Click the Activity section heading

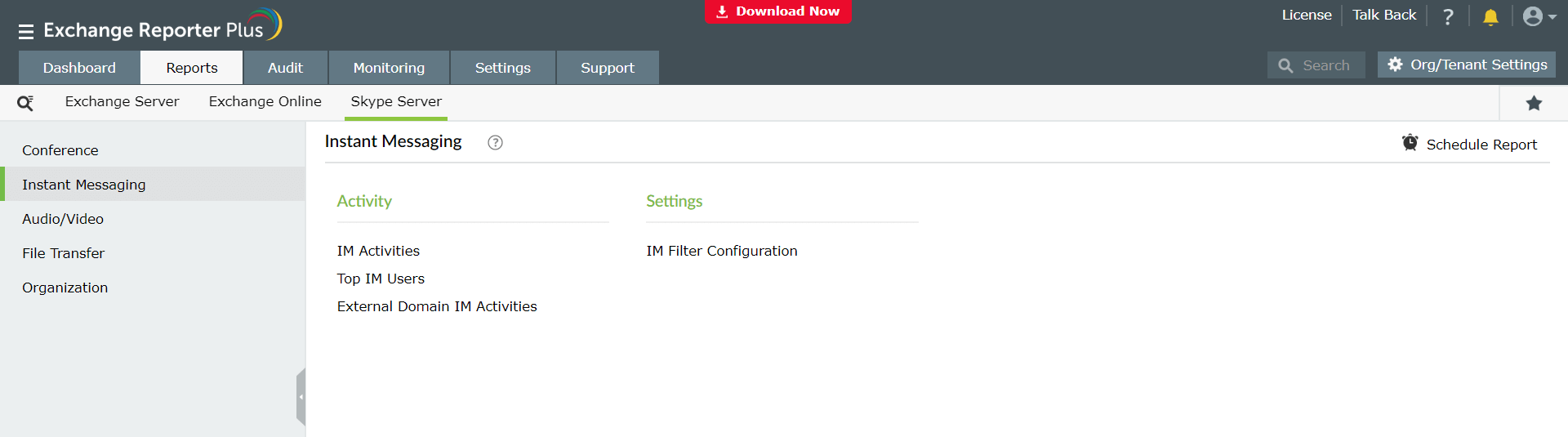[x=364, y=201]
